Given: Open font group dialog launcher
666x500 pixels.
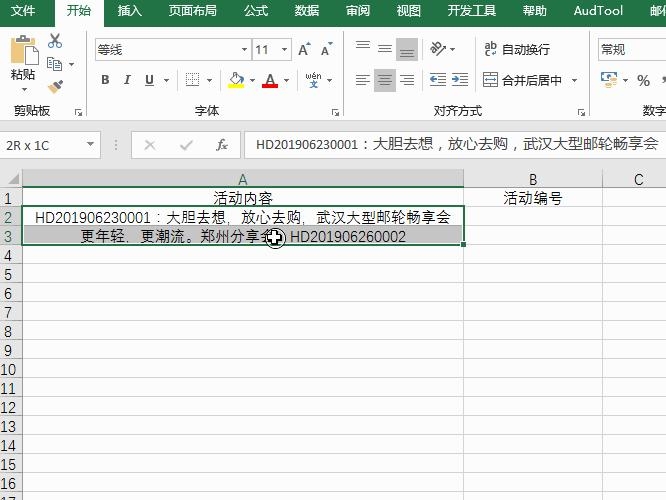Looking at the screenshot, I should click(x=335, y=112).
